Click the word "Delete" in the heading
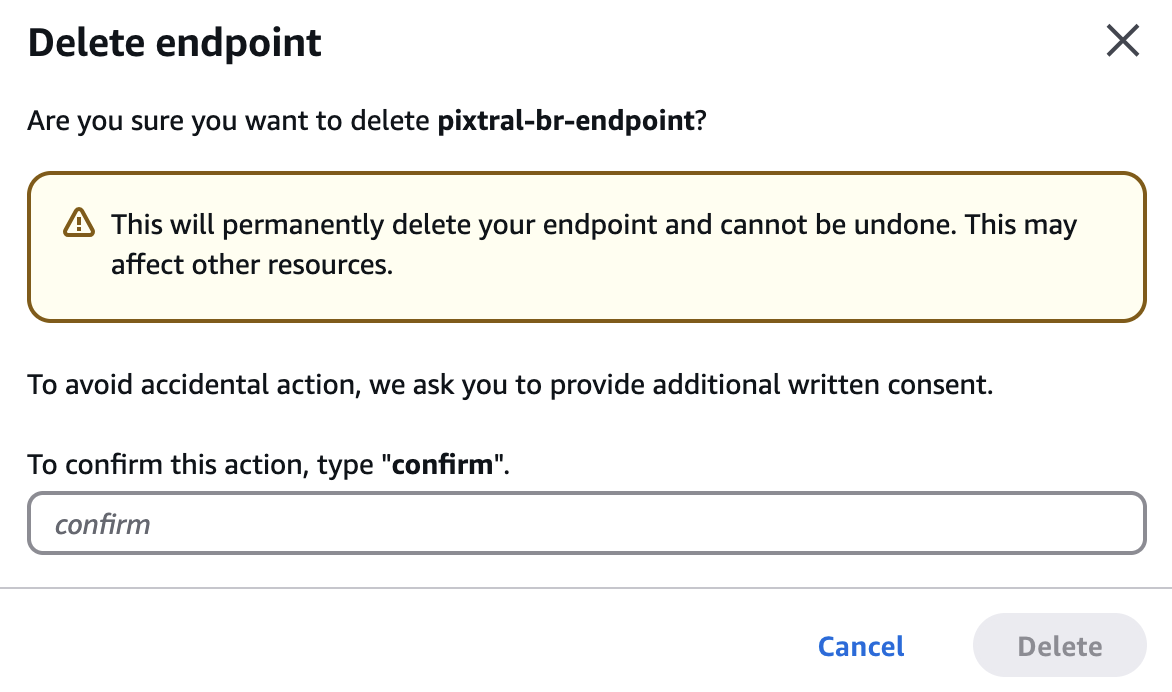Image resolution: width=1172 pixels, height=692 pixels. coord(80,44)
